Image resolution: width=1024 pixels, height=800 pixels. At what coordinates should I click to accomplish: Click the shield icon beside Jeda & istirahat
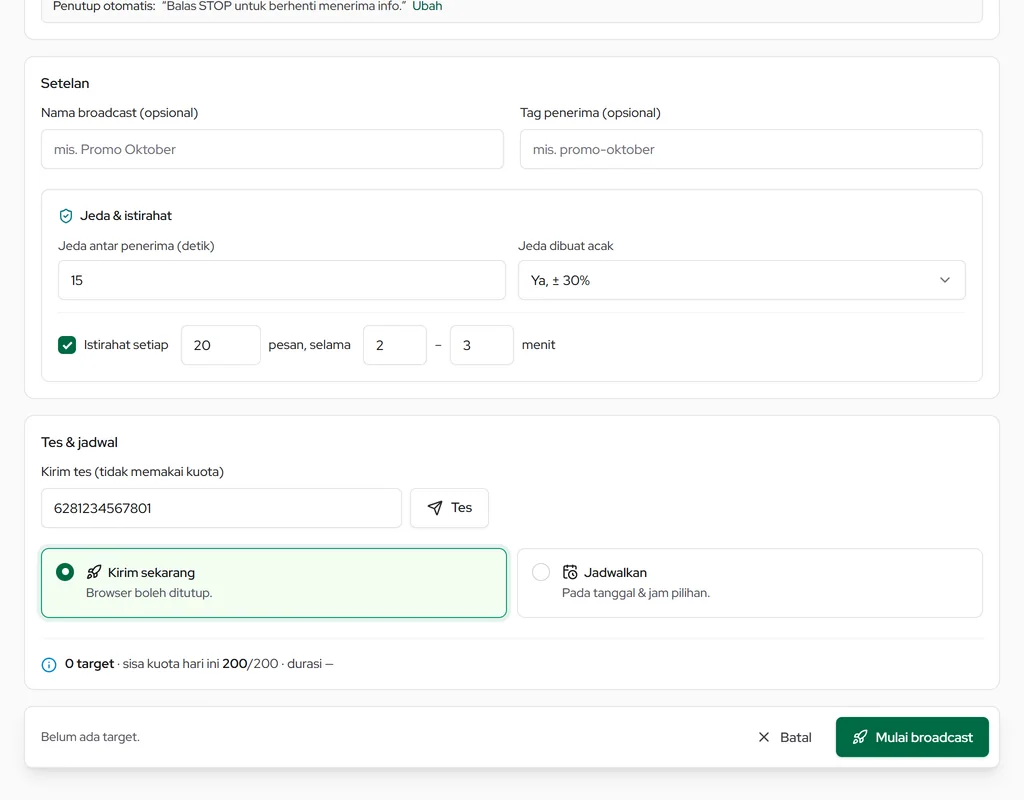(66, 216)
